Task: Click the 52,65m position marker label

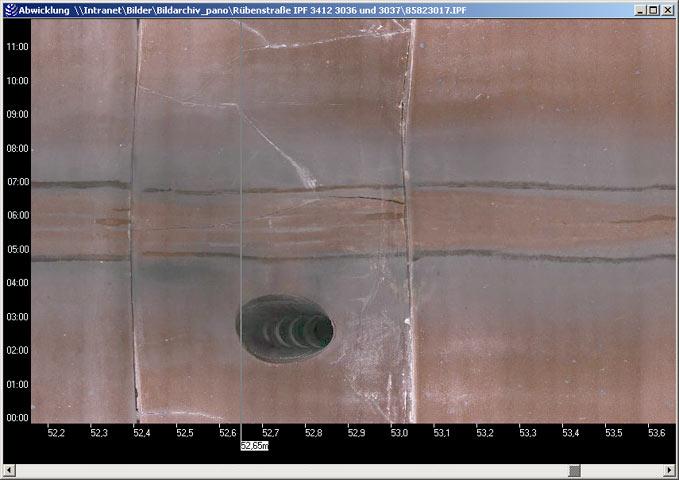Action: (x=254, y=446)
